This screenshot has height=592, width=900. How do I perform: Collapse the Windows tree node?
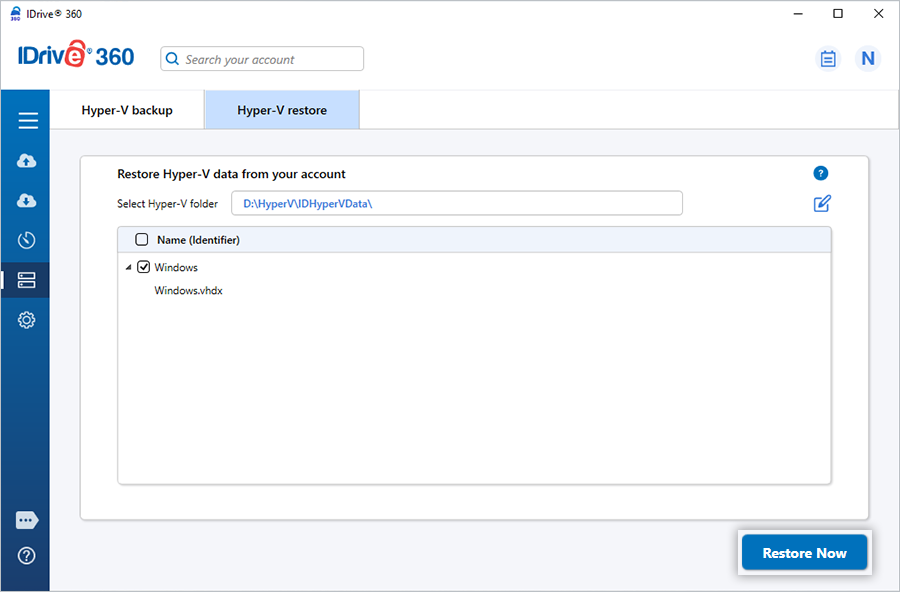pyautogui.click(x=128, y=268)
